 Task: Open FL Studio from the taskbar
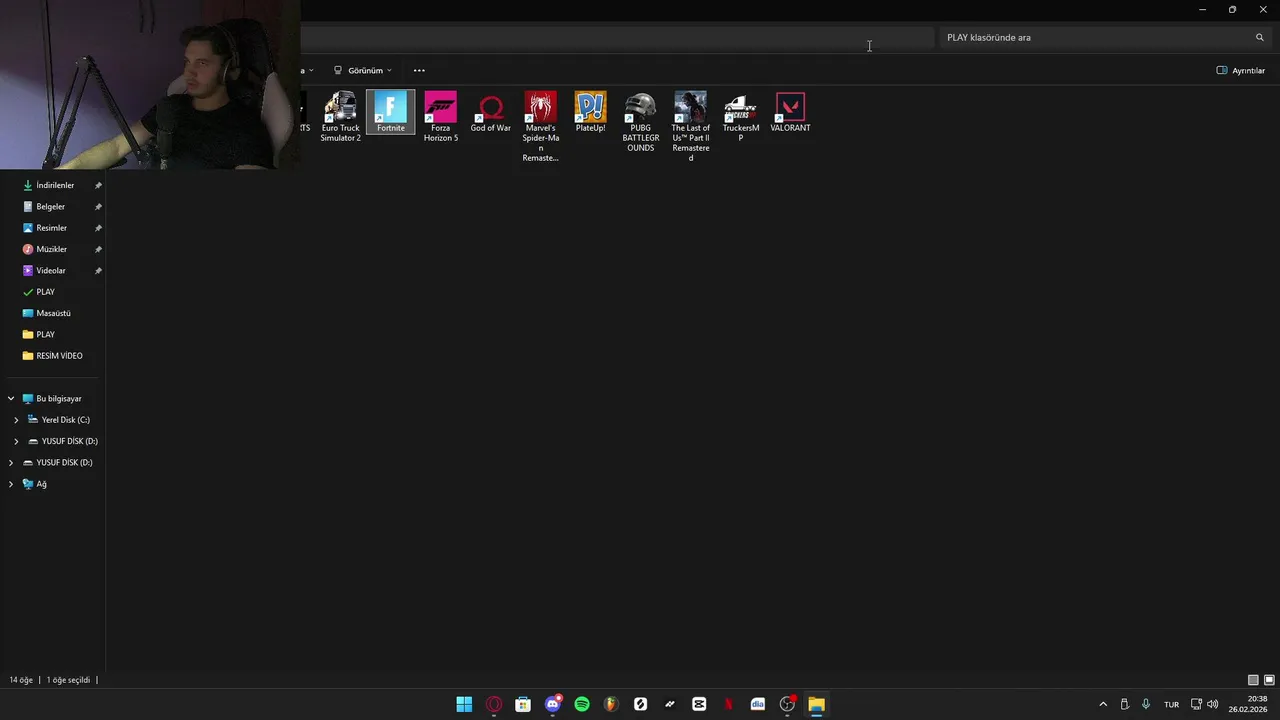click(611, 704)
